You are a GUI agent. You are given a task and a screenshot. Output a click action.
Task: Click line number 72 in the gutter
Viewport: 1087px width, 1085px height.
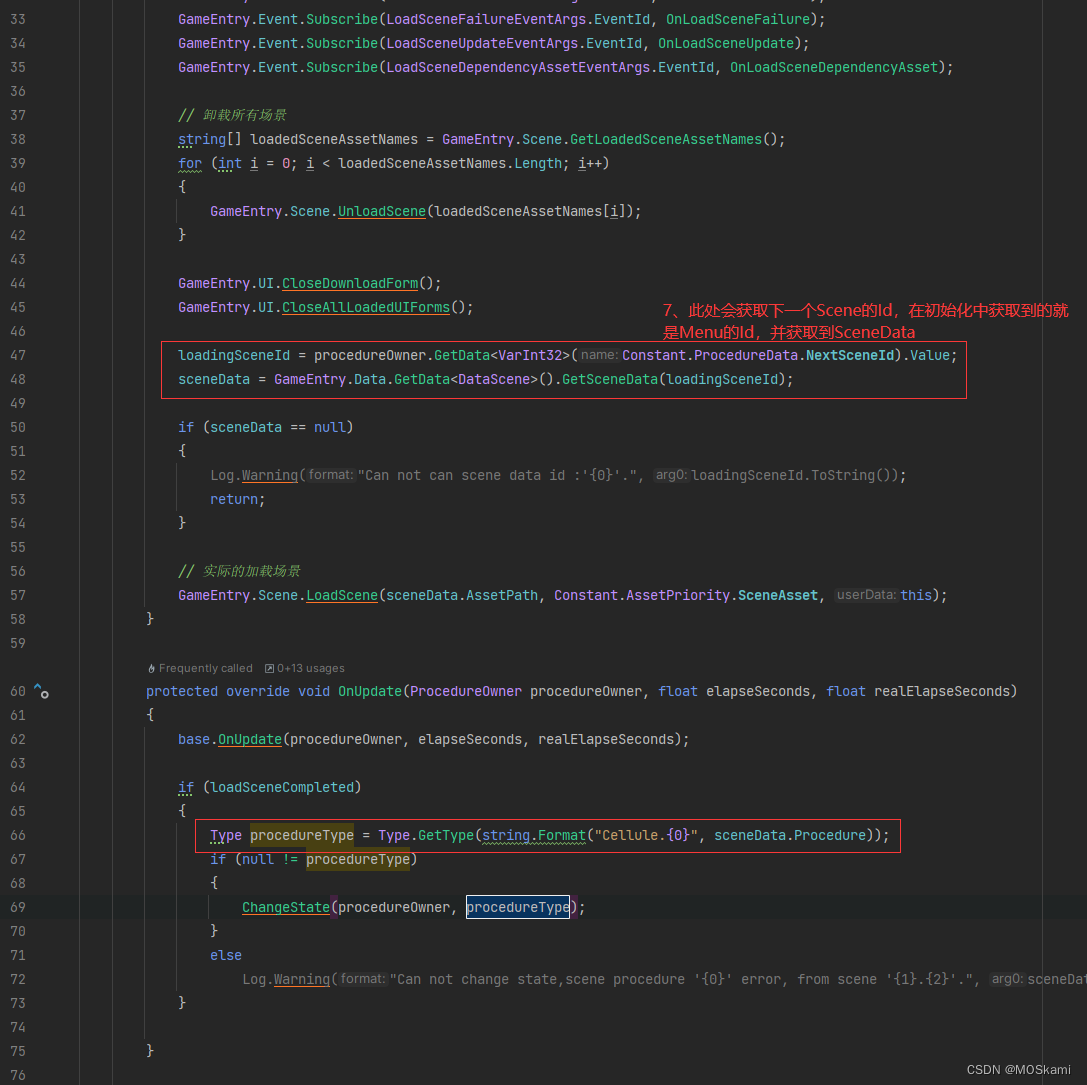(18, 980)
